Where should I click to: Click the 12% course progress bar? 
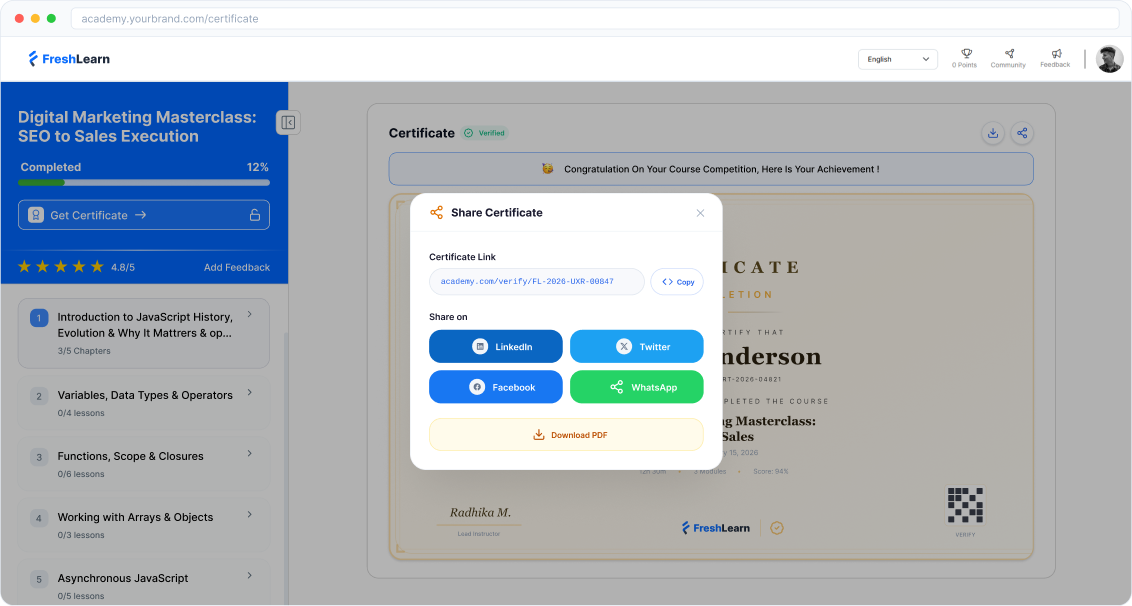pos(143,182)
